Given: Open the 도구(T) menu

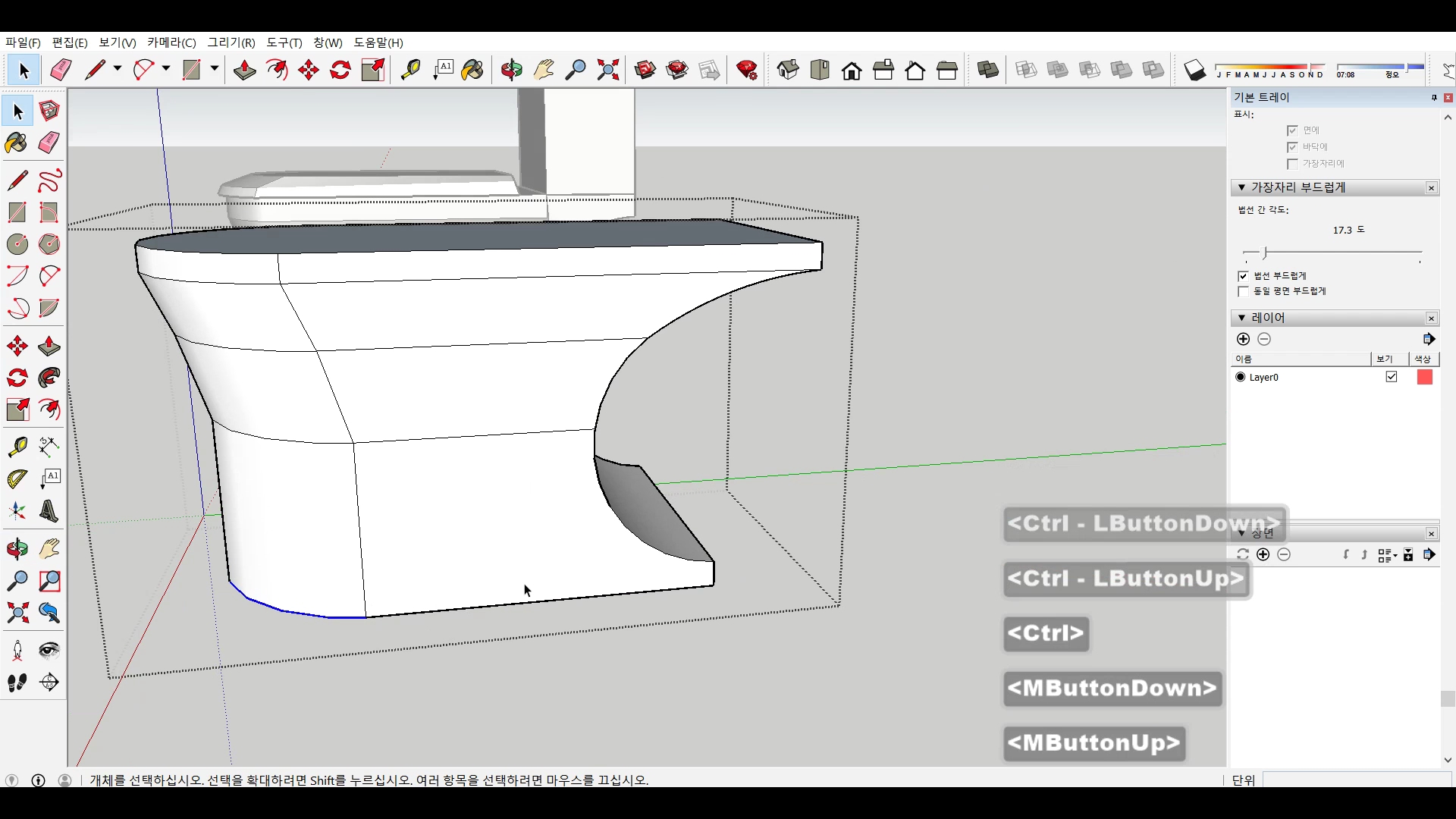Looking at the screenshot, I should 284,42.
